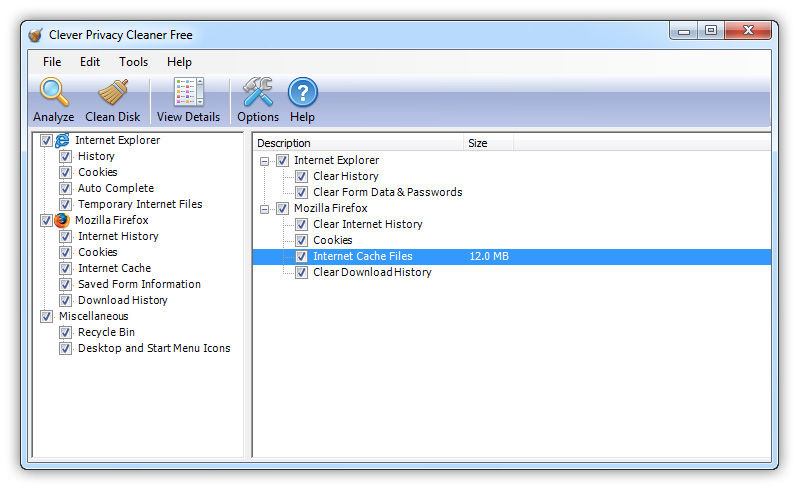Screen dimensions: 799x490
Task: Toggle the Internet Cache checkbox
Action: pyautogui.click(x=65, y=268)
